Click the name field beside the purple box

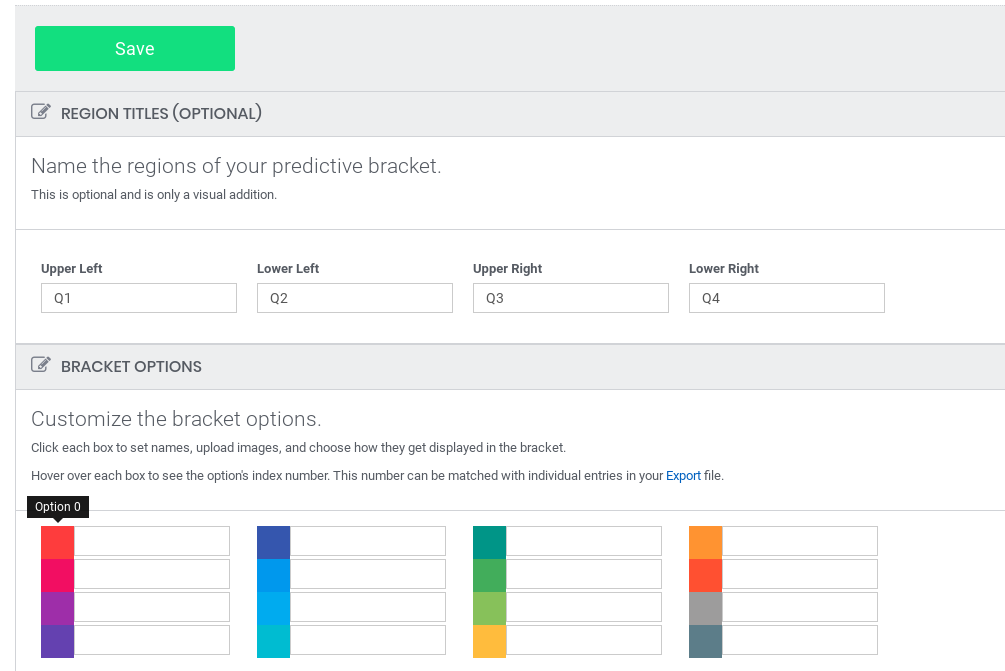[x=152, y=608]
